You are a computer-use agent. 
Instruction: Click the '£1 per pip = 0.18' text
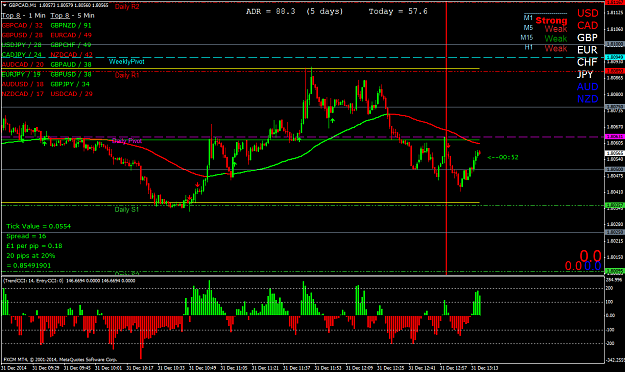coord(34,246)
